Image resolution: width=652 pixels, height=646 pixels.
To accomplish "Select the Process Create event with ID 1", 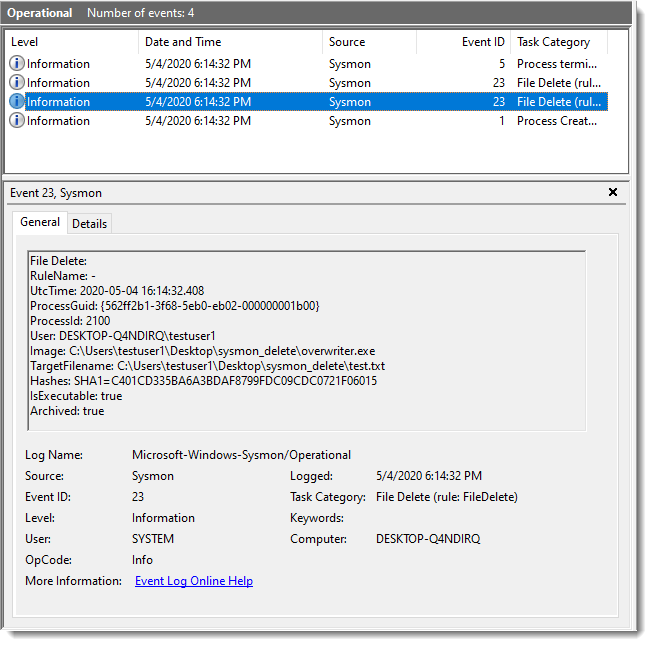I will coord(300,121).
